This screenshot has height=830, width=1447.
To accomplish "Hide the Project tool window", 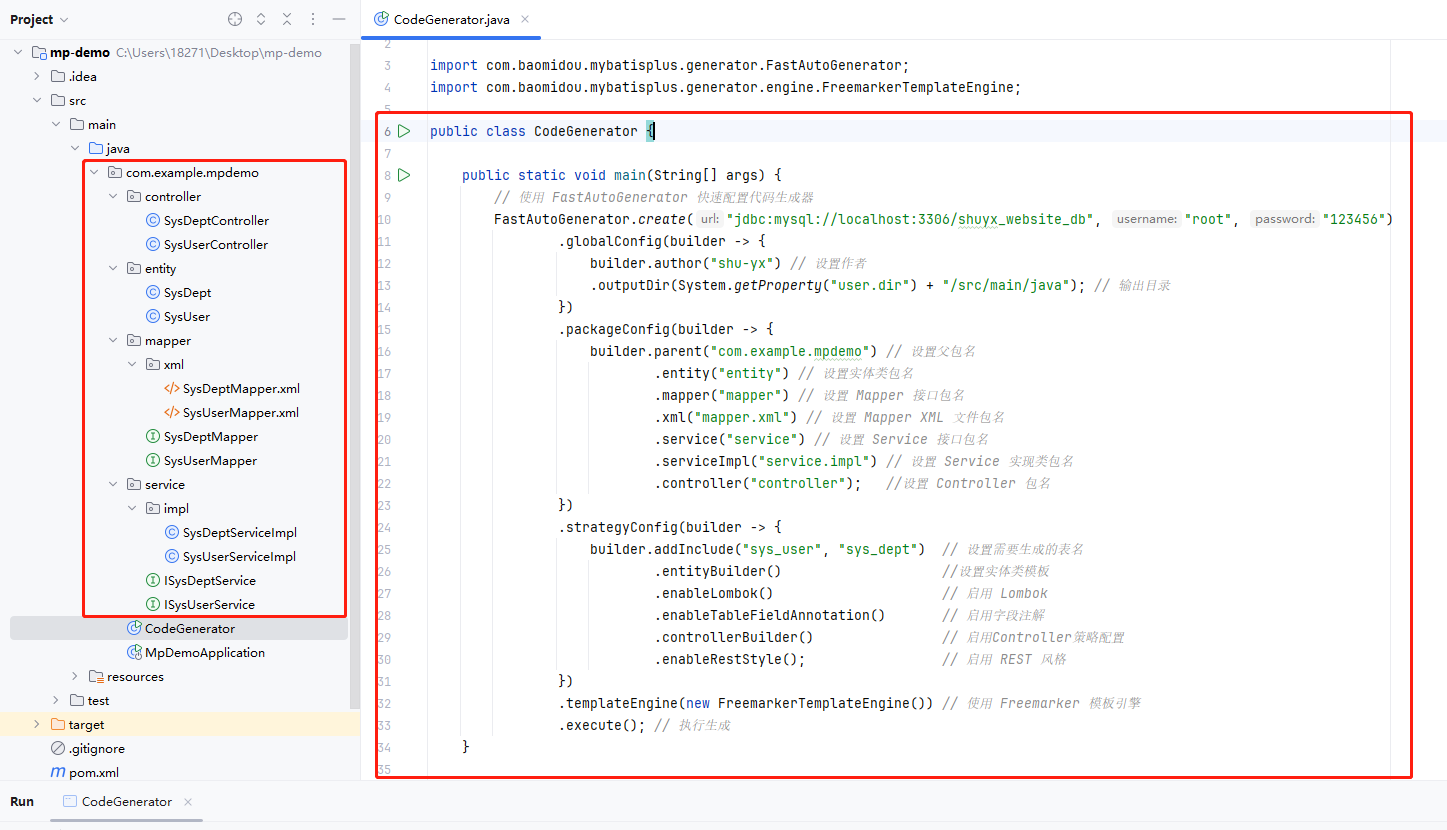I will [339, 19].
